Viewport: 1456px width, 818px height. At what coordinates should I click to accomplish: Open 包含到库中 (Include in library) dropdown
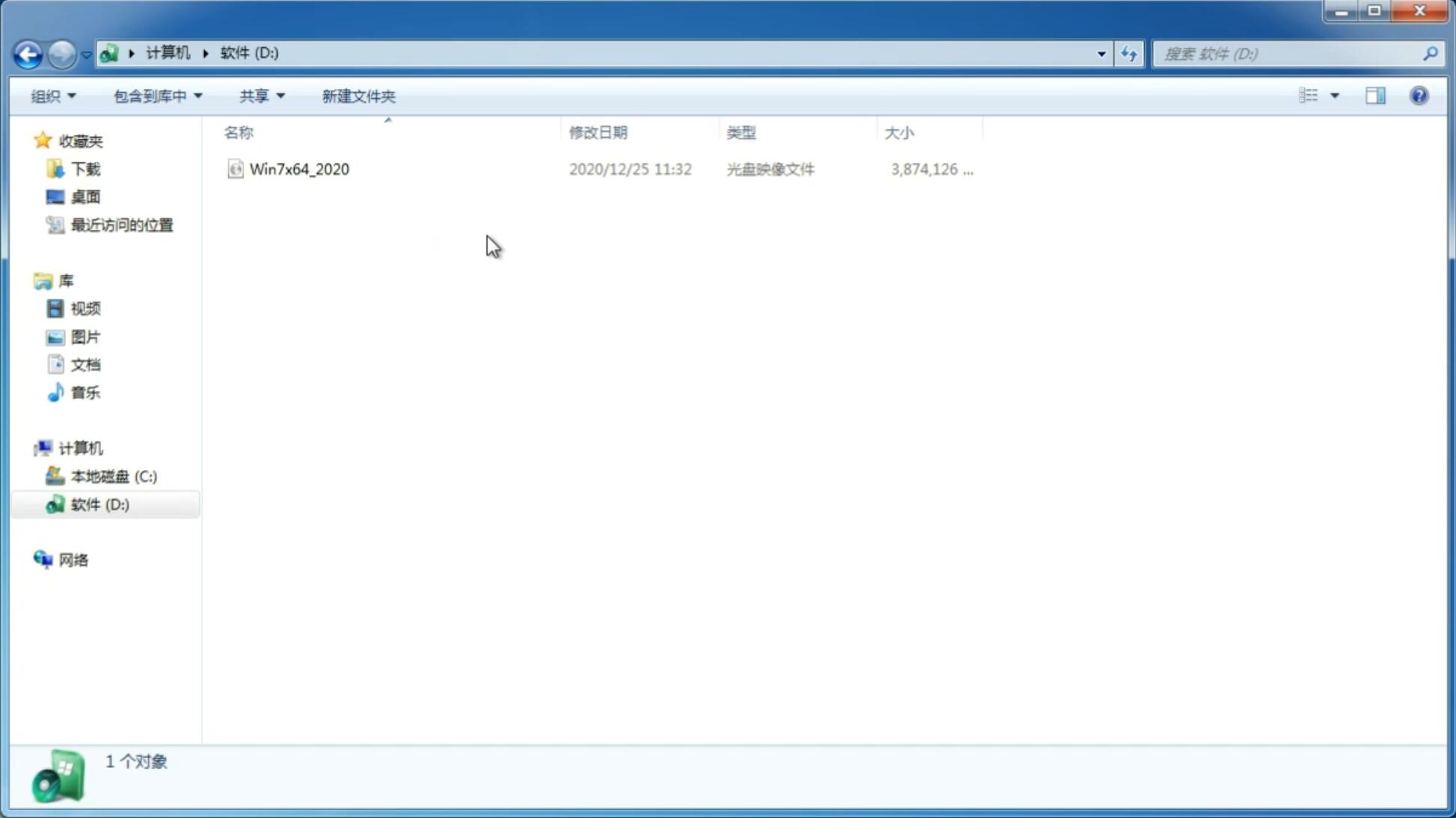pyautogui.click(x=156, y=95)
